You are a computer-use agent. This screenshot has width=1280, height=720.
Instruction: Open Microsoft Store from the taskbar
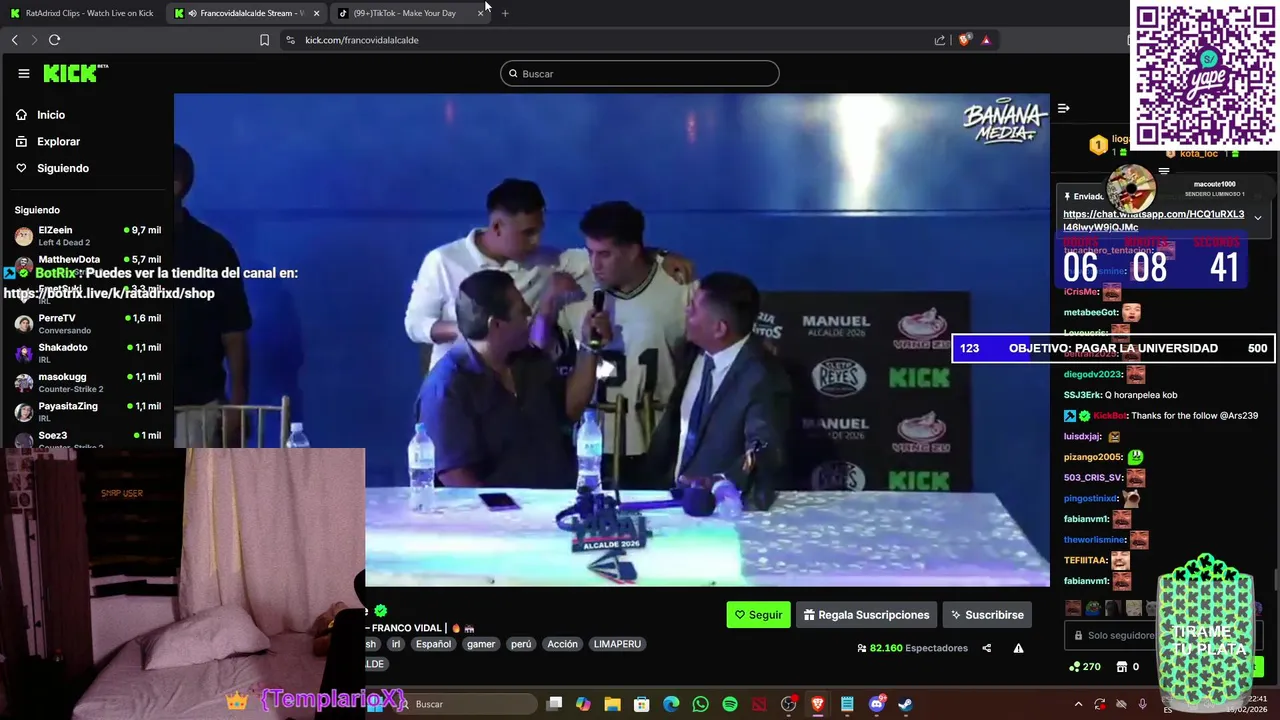click(x=642, y=704)
